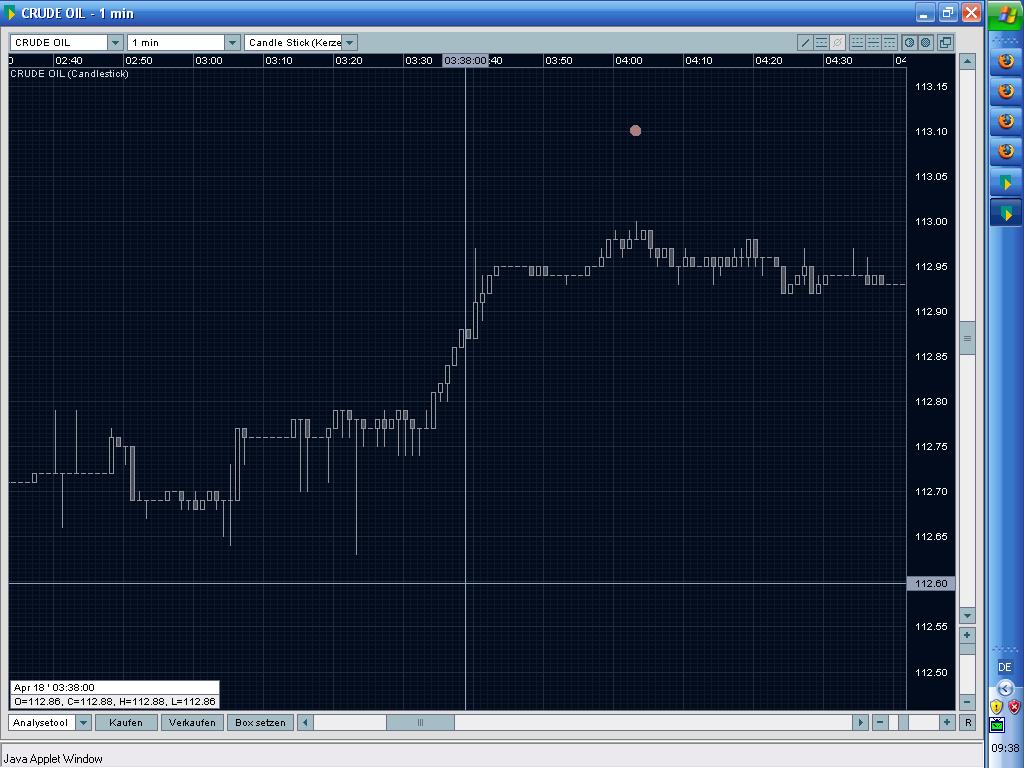The image size is (1024, 768).
Task: Click the 113.00 price axis label
Action: (931, 221)
